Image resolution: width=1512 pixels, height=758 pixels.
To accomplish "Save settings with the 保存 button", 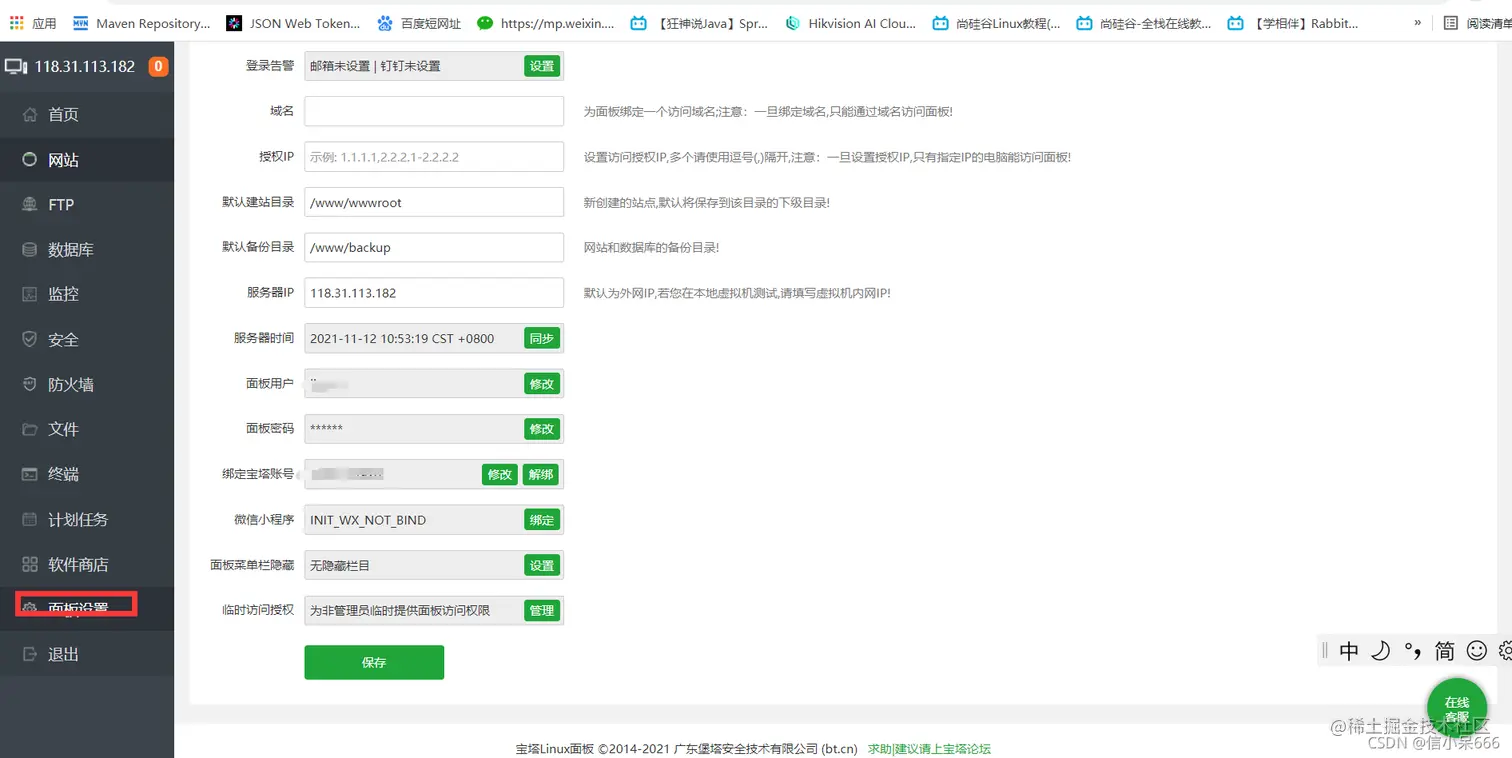I will [x=374, y=662].
